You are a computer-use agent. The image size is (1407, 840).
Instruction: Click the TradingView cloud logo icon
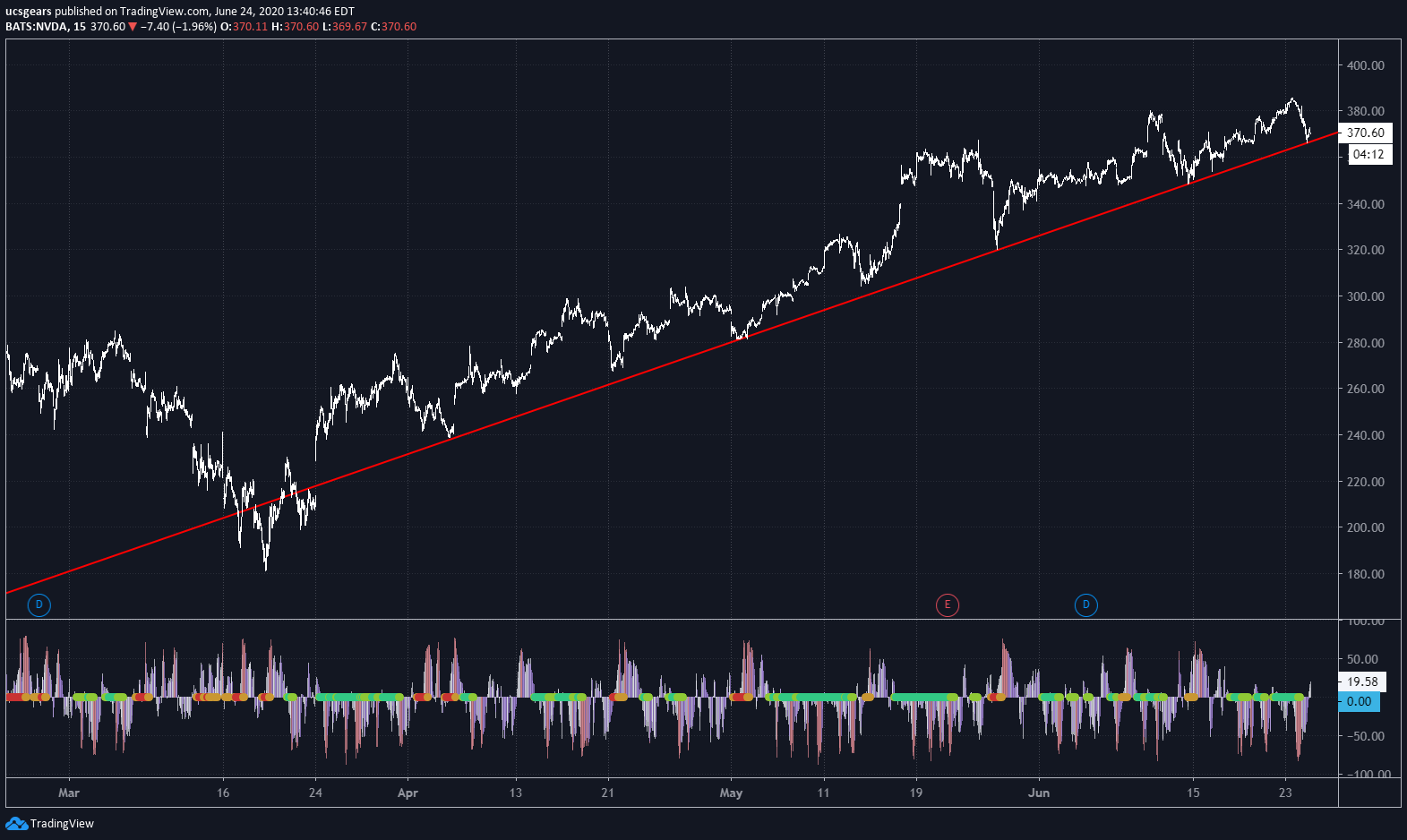tap(16, 823)
